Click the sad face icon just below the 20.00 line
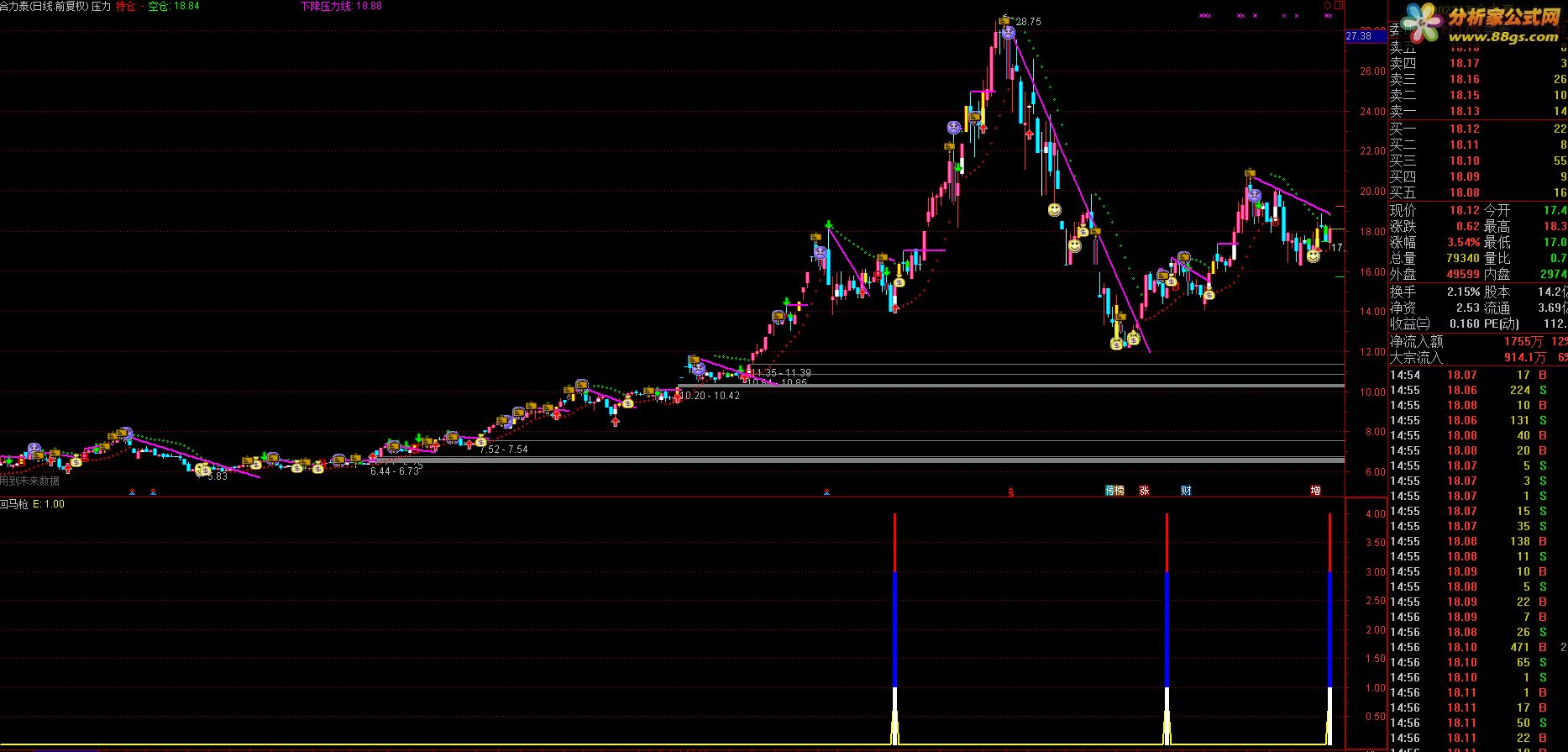This screenshot has height=752, width=1568. pos(1255,196)
